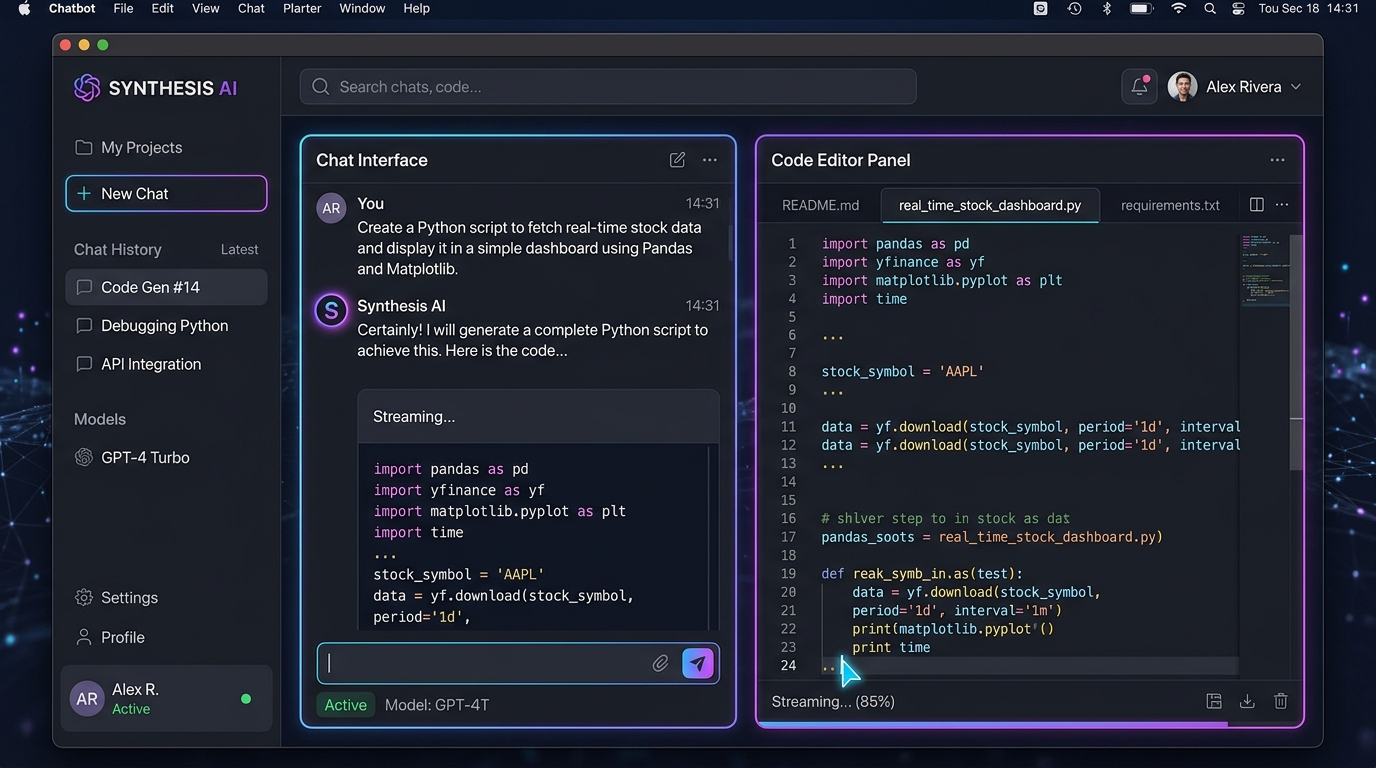Attach a file with the paperclip icon

[660, 663]
